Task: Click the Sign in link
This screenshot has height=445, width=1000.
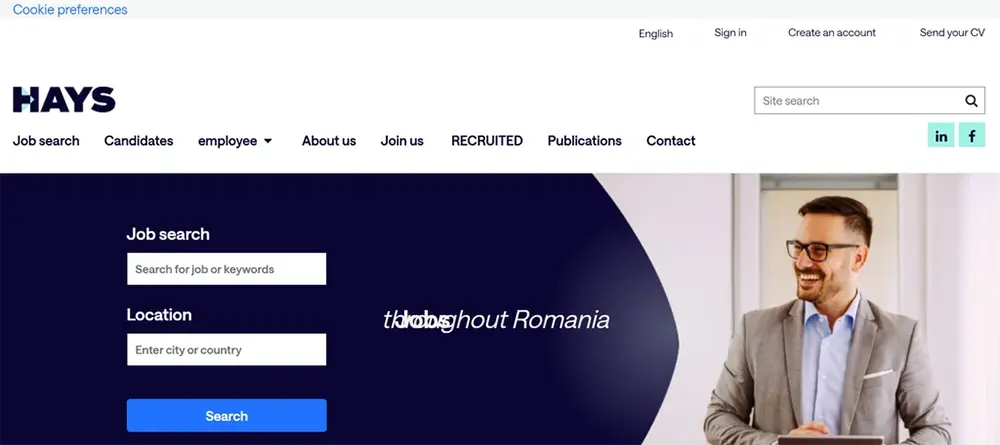Action: pos(730,33)
